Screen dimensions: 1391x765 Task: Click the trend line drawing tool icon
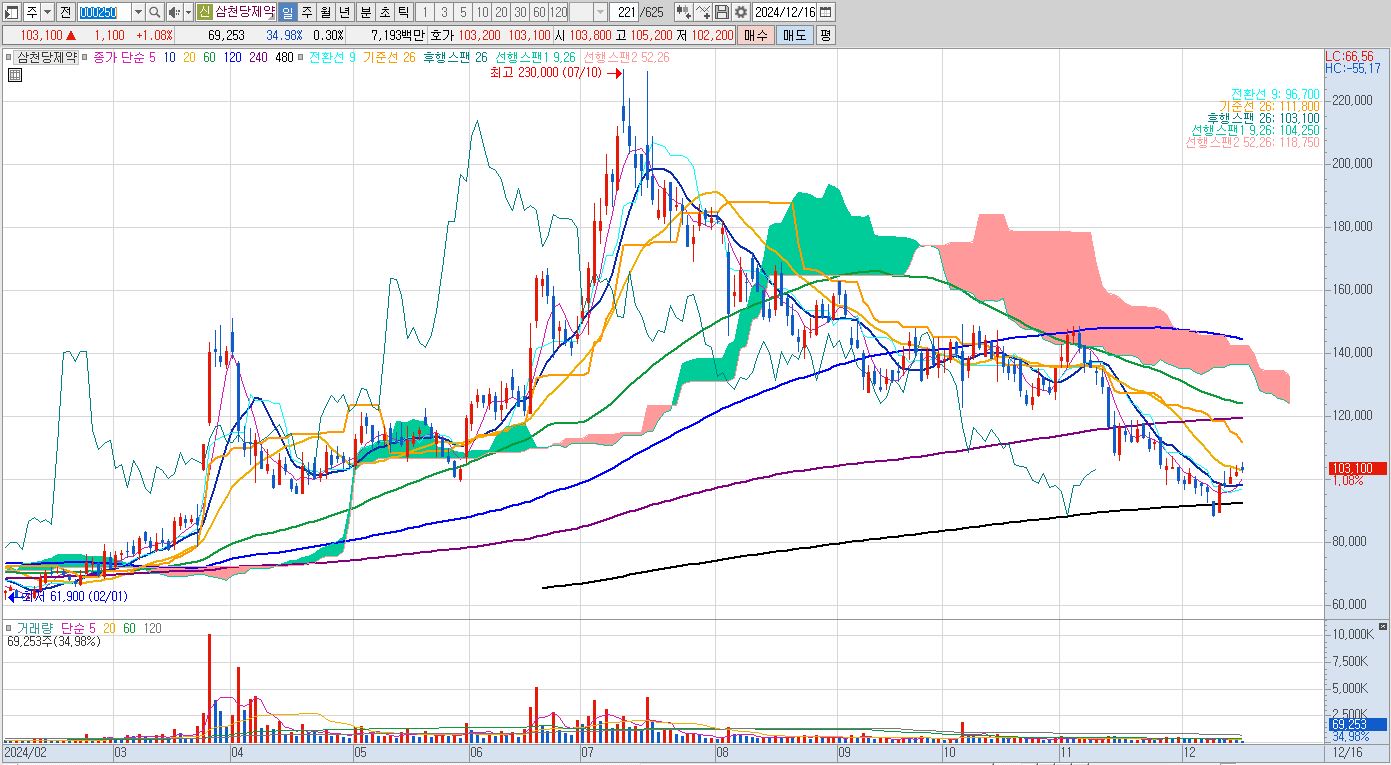click(x=703, y=12)
